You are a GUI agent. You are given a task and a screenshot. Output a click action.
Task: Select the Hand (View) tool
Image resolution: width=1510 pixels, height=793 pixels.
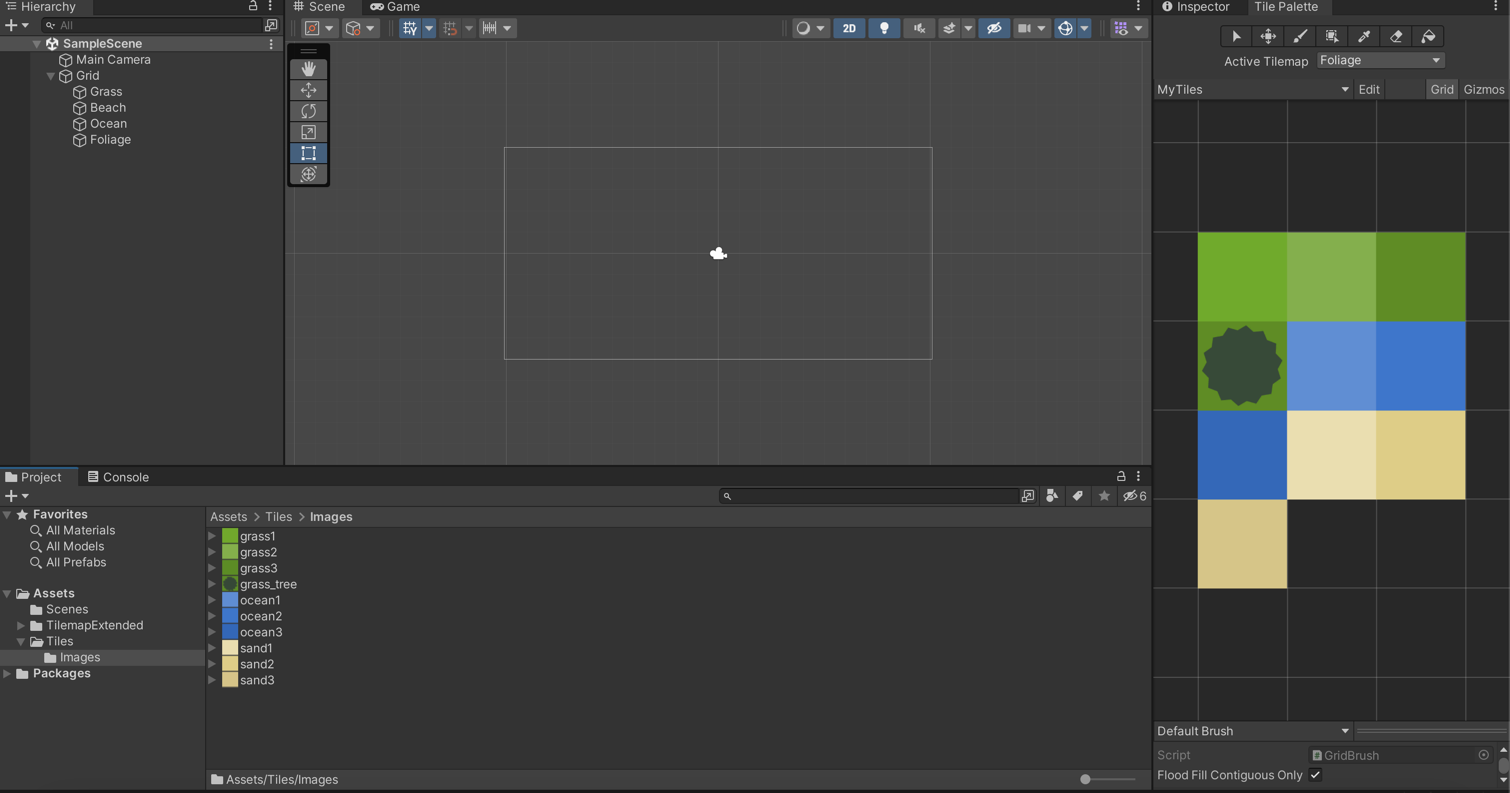coord(308,69)
